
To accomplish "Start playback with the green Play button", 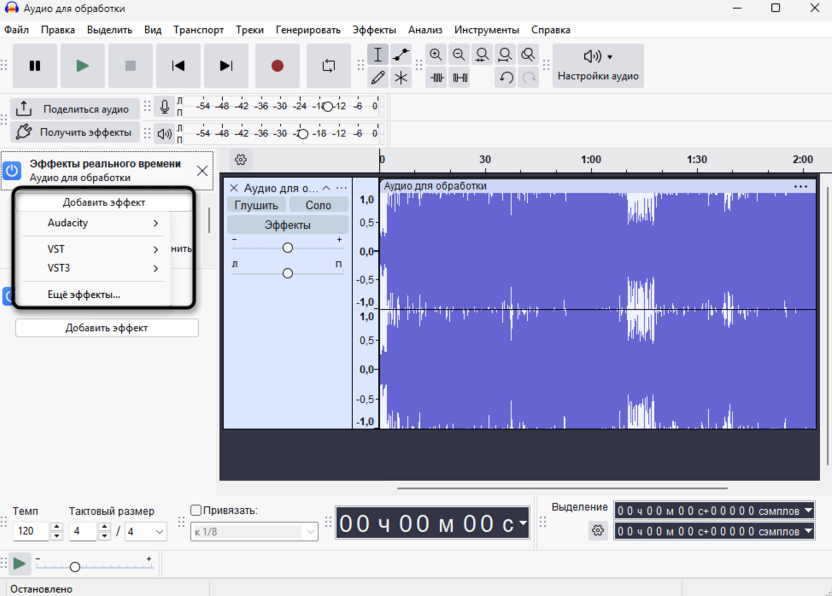I will [x=82, y=66].
